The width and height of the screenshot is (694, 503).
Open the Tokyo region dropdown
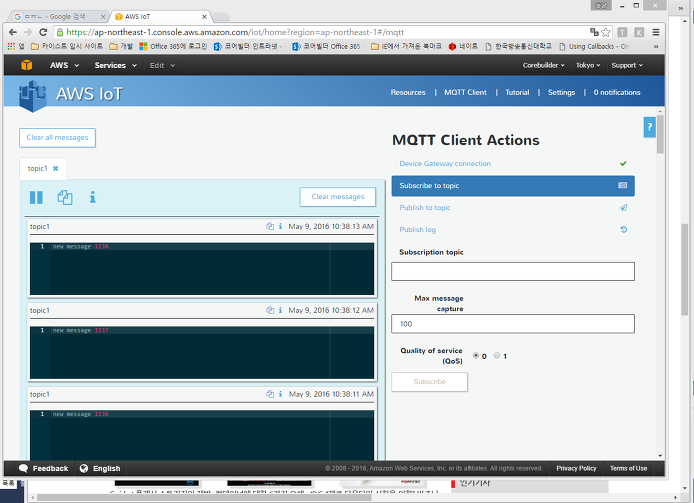coord(588,65)
